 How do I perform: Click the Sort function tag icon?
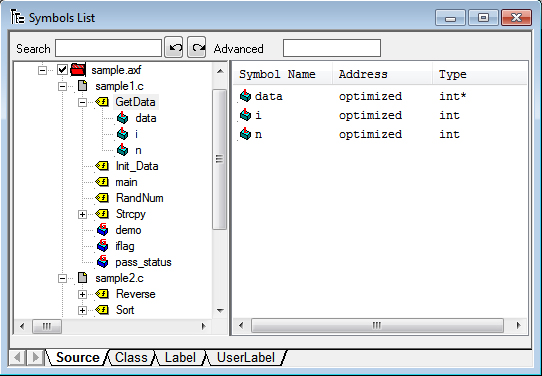pos(102,310)
